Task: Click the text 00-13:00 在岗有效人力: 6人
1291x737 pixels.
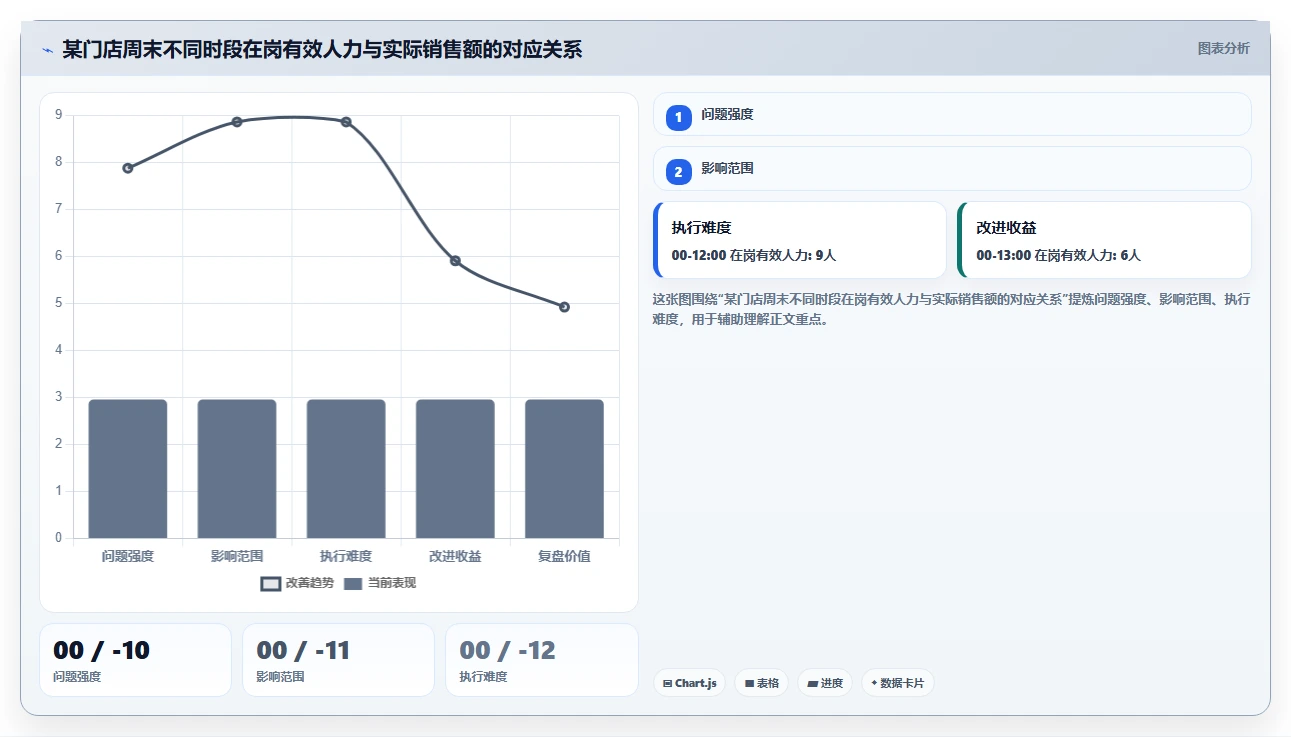Action: click(1058, 255)
